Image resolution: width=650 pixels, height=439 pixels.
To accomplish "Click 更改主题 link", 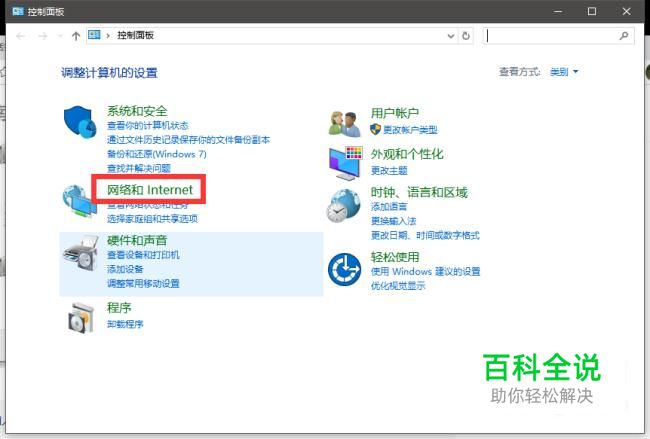I will 389,170.
